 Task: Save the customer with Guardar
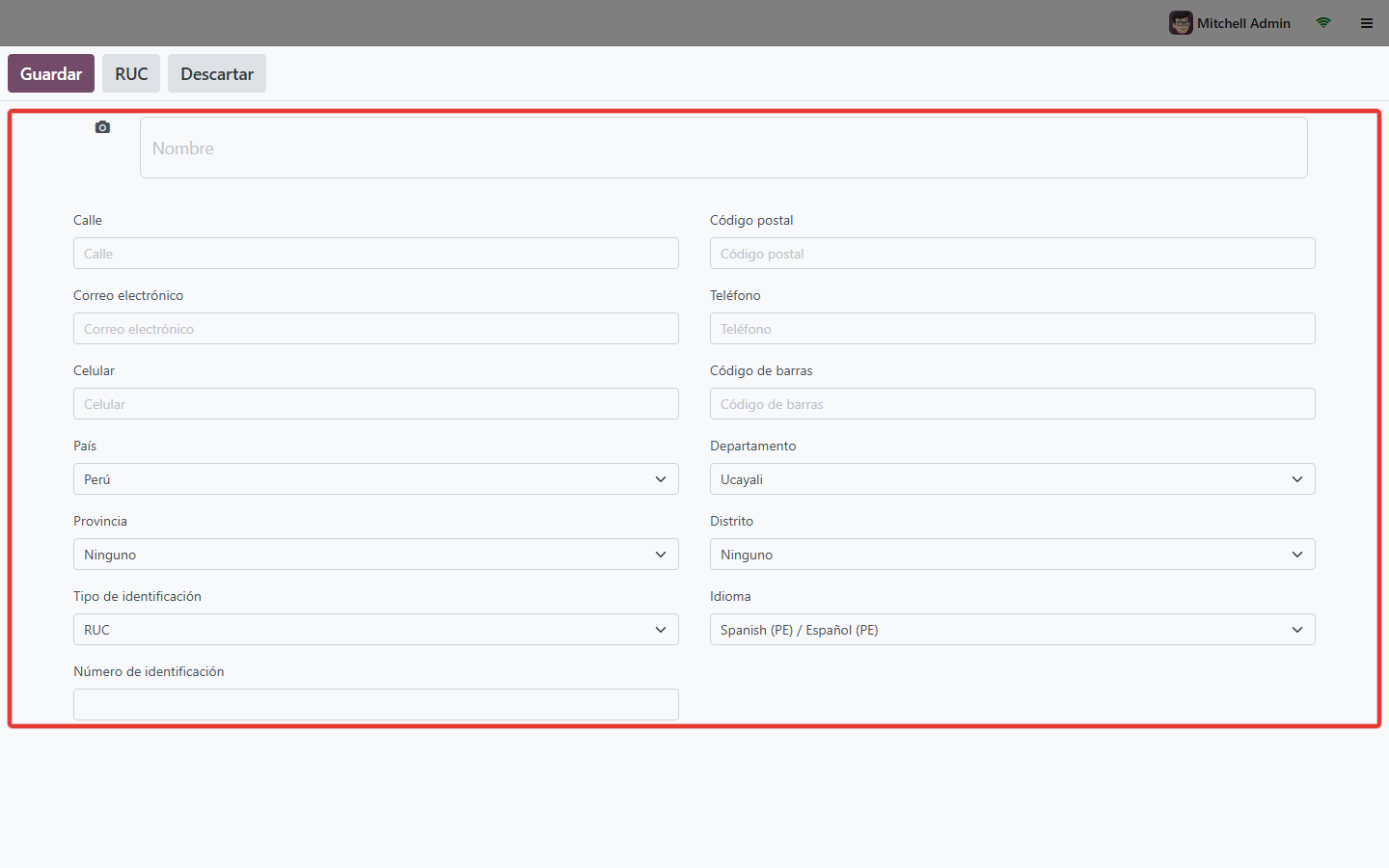[x=51, y=73]
